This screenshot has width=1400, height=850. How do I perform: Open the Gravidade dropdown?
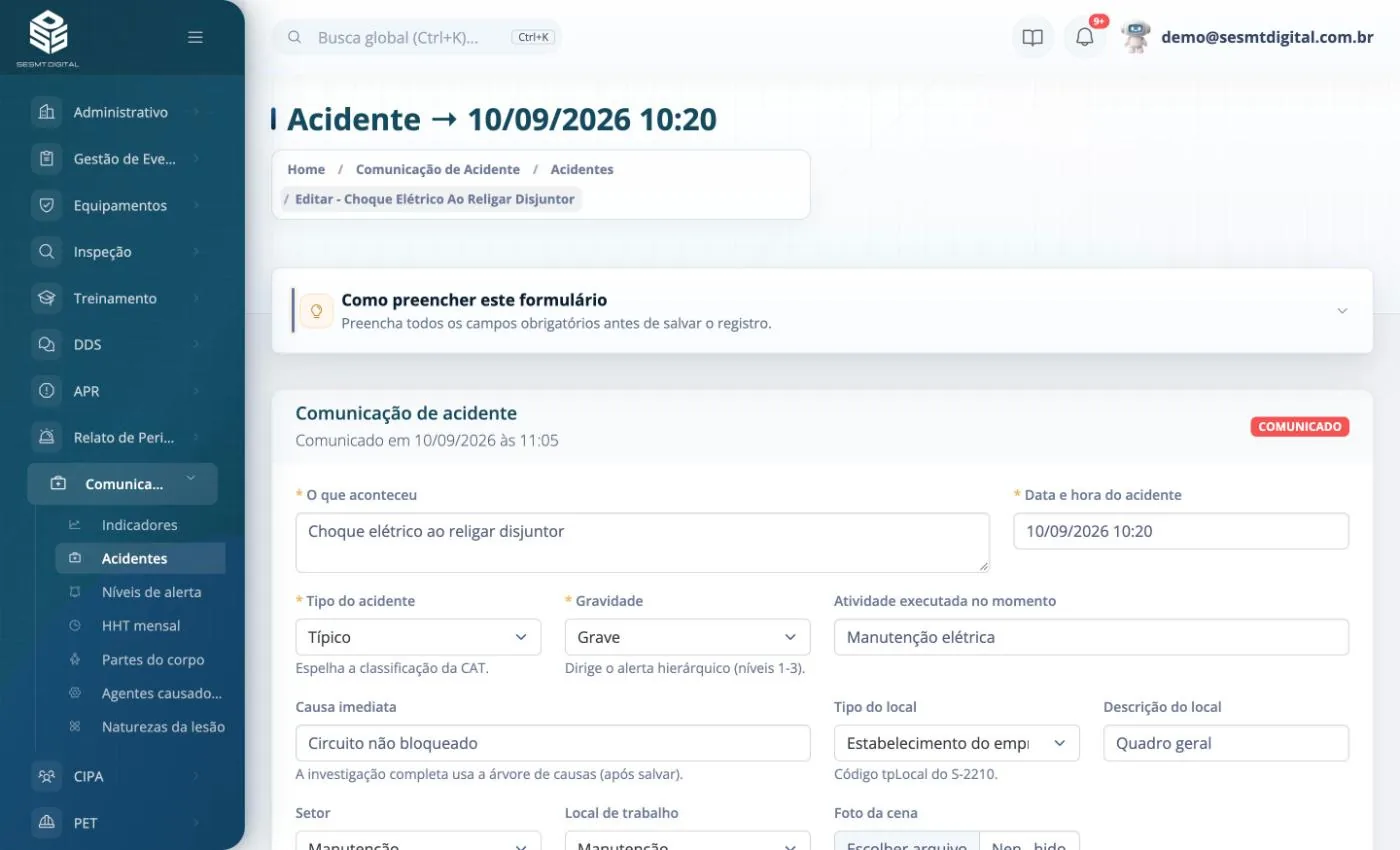tap(687, 637)
